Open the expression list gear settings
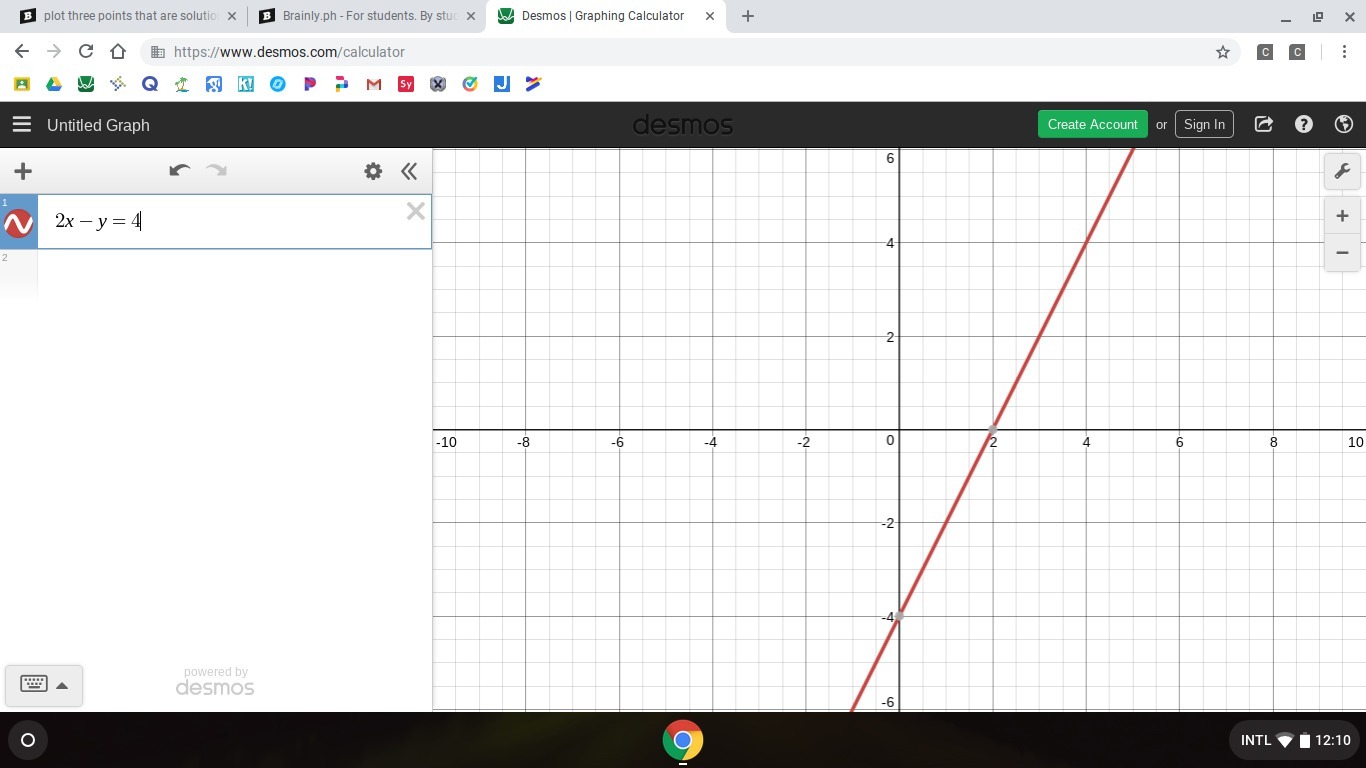 (x=373, y=171)
